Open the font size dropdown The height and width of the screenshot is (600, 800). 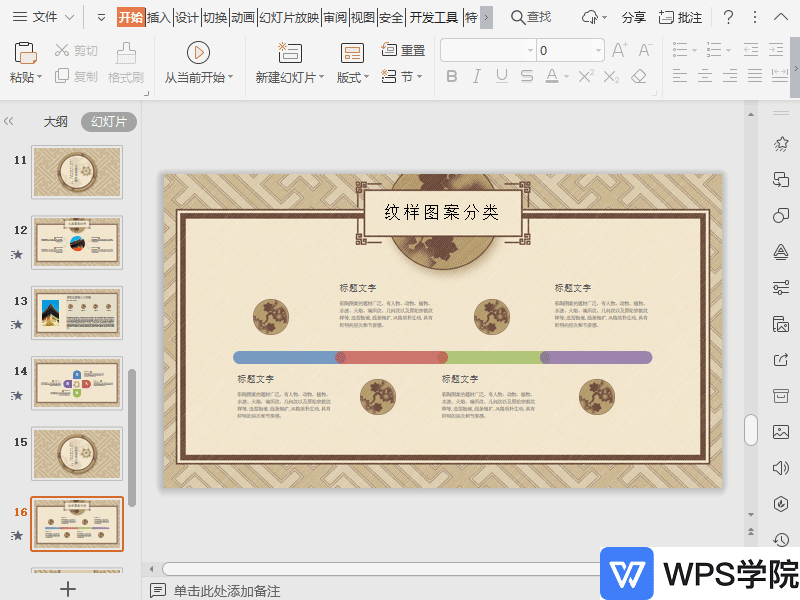(x=597, y=50)
